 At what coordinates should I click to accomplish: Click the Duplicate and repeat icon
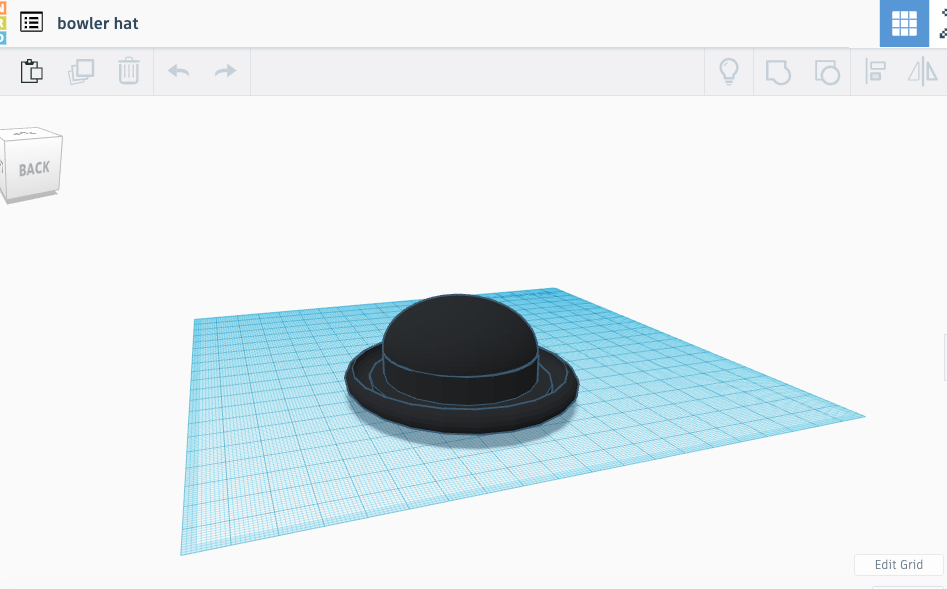point(80,72)
